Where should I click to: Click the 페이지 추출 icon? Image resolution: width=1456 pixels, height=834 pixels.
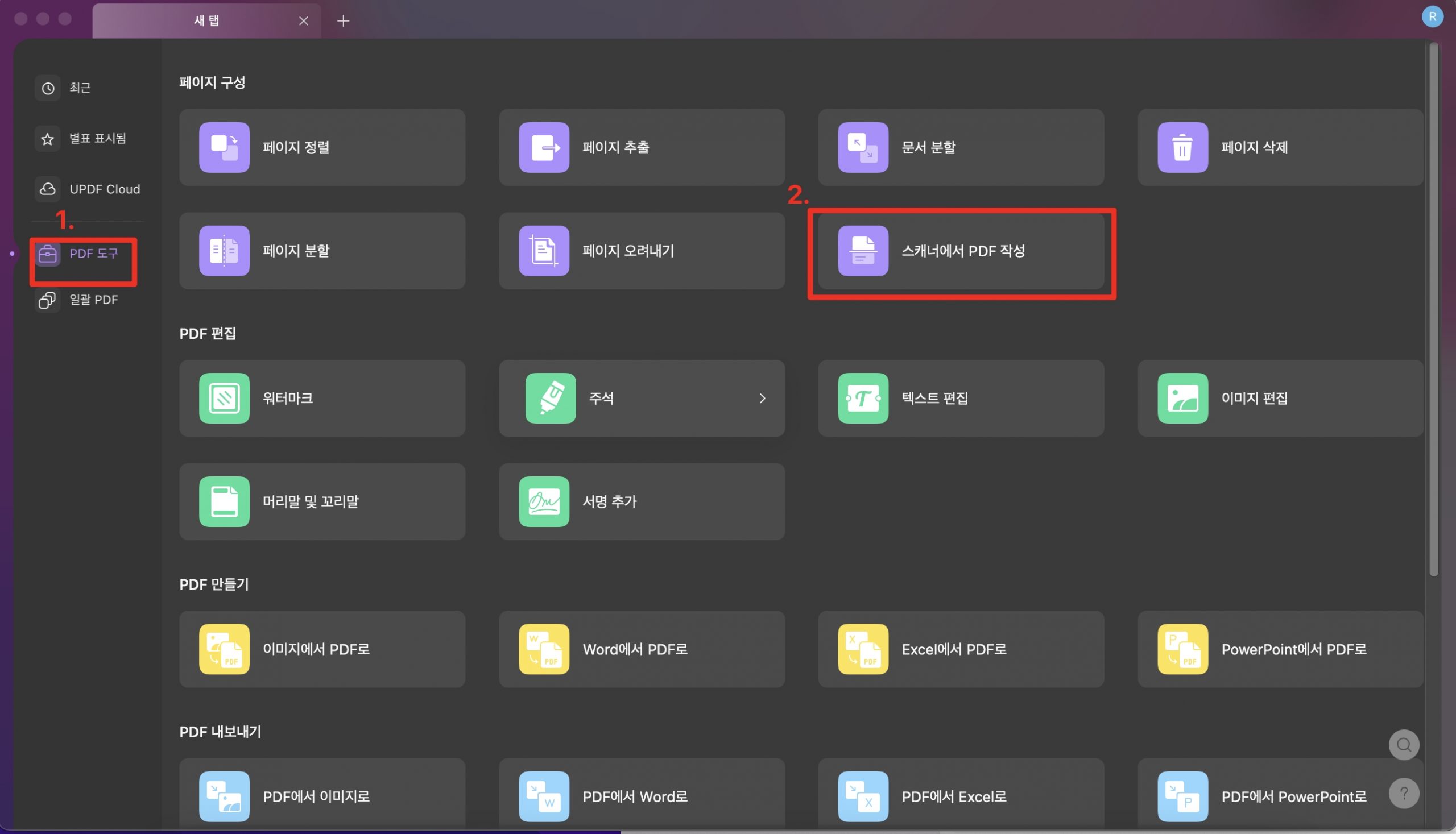click(544, 147)
